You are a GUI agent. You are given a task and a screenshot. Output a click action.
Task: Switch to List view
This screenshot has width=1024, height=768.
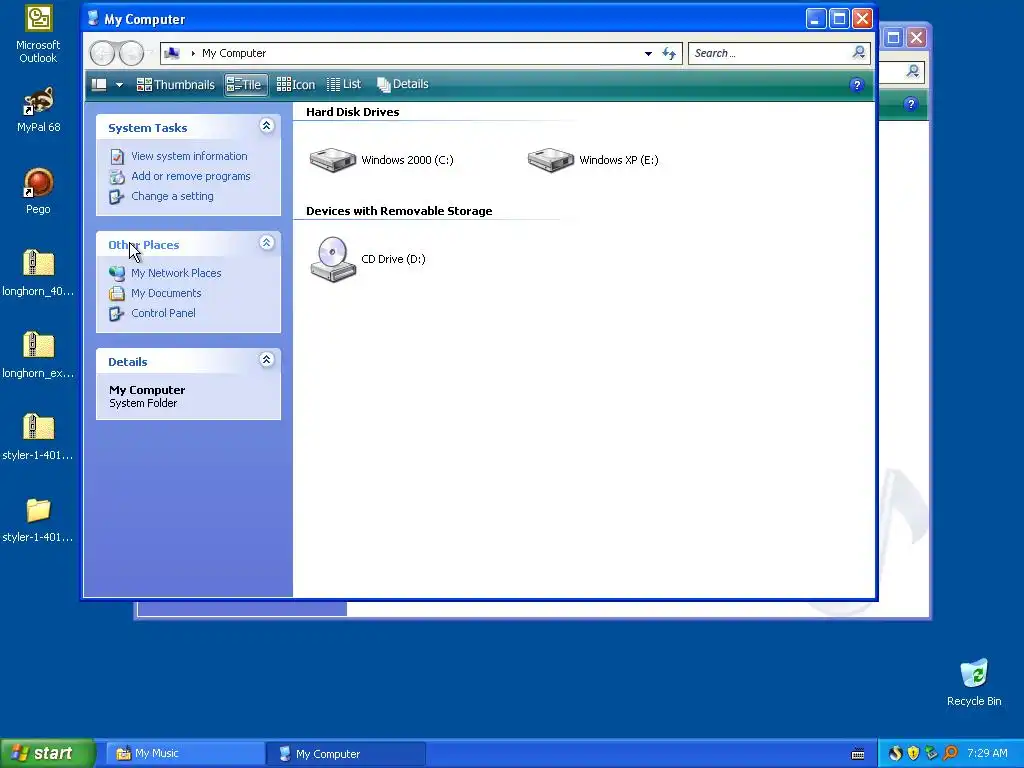point(344,84)
